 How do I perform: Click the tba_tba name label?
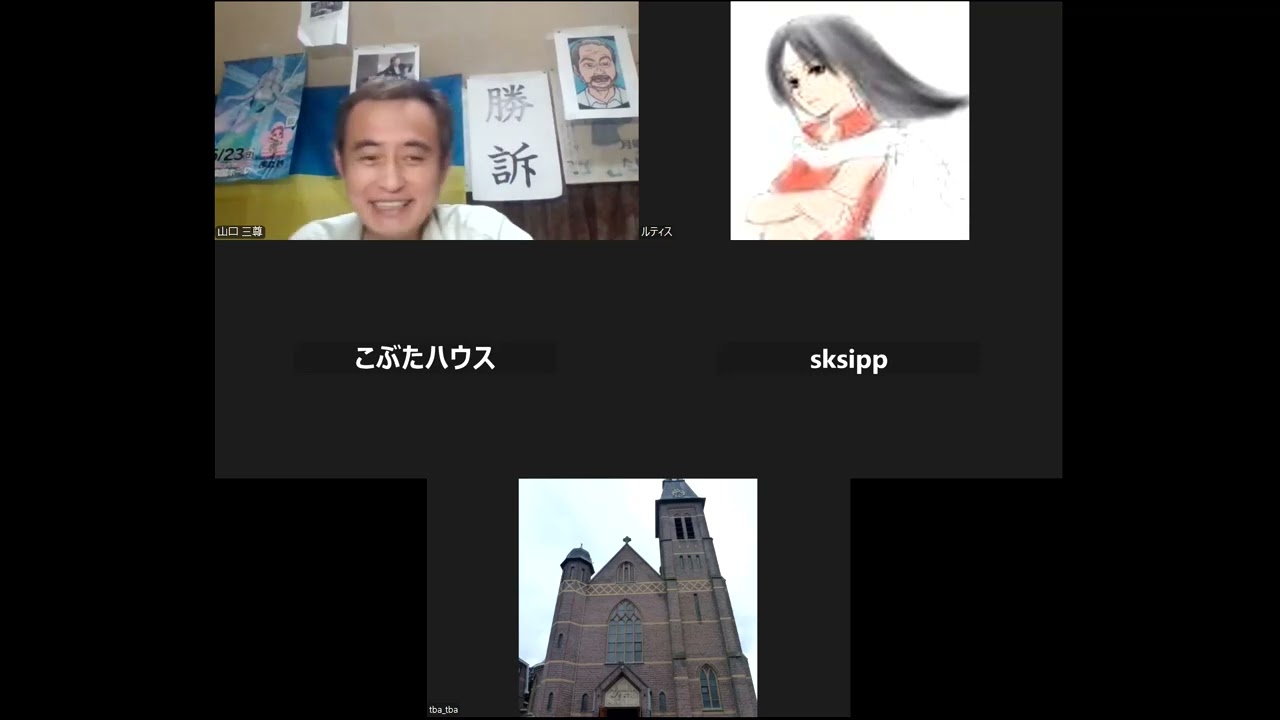(444, 710)
